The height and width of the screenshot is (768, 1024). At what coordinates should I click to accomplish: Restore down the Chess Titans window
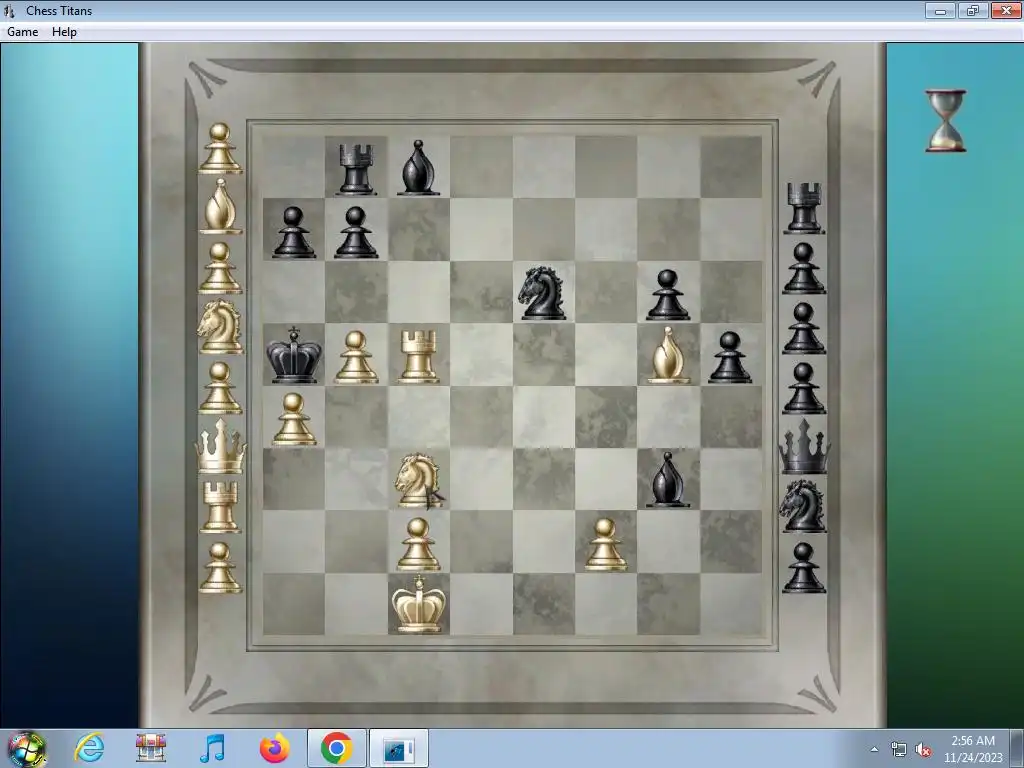[x=972, y=10]
